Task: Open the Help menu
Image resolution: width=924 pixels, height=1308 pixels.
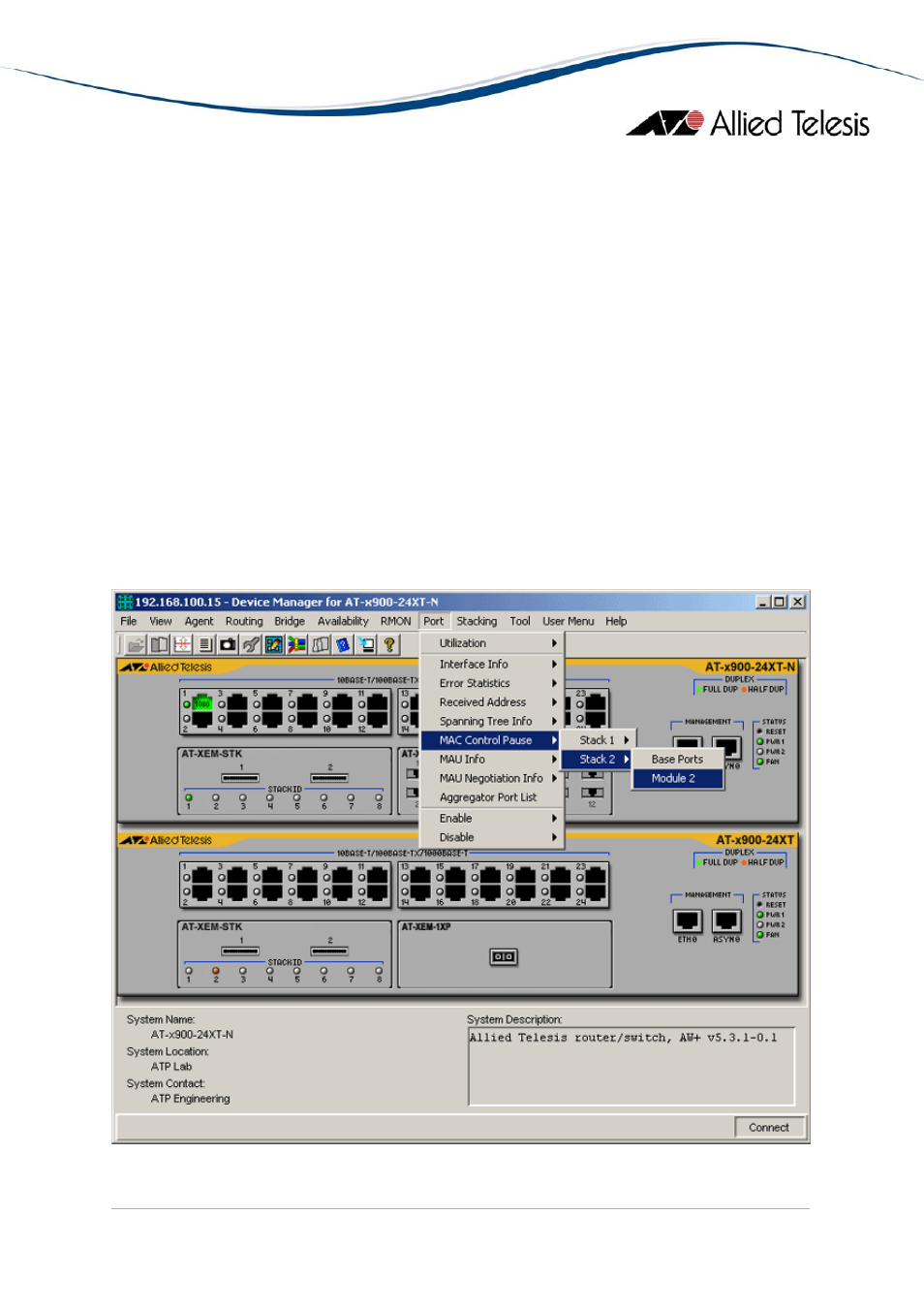Action: click(x=616, y=621)
